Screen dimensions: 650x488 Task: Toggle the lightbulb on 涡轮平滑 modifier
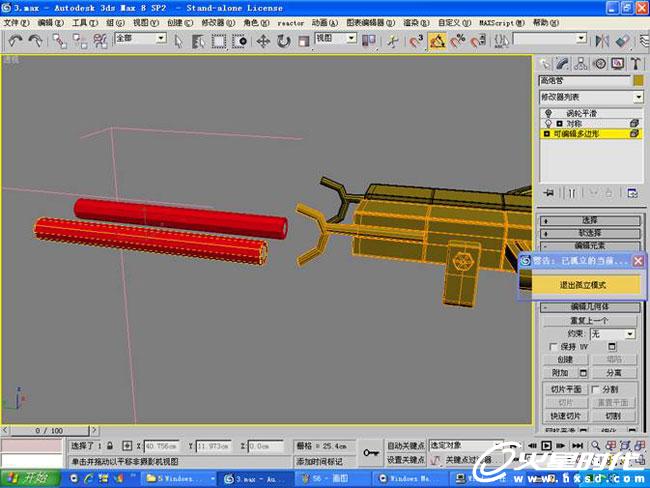click(548, 113)
